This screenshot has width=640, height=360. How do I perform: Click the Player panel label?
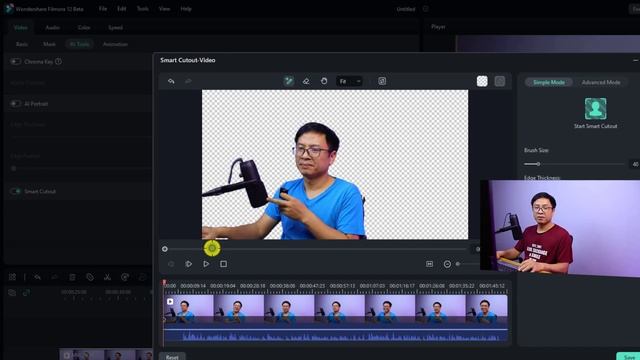[x=438, y=27]
